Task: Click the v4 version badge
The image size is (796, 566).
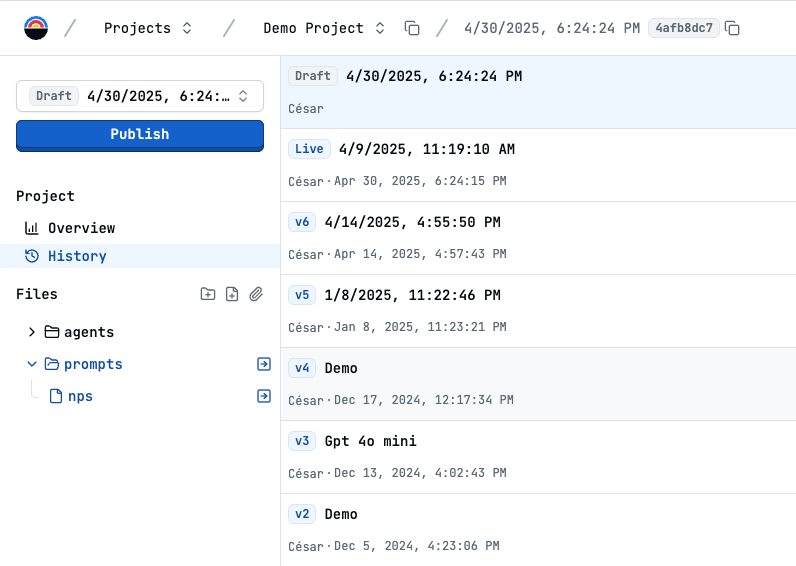Action: (302, 368)
